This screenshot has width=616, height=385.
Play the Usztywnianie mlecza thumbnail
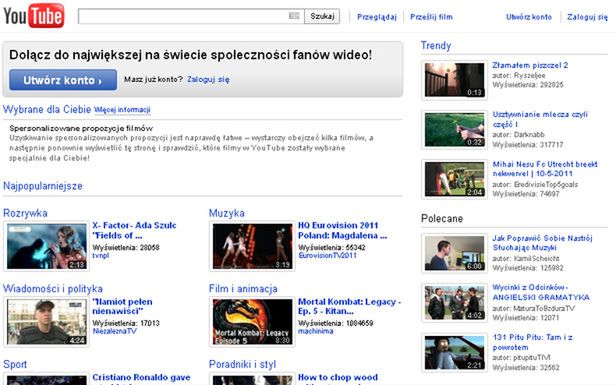454,130
